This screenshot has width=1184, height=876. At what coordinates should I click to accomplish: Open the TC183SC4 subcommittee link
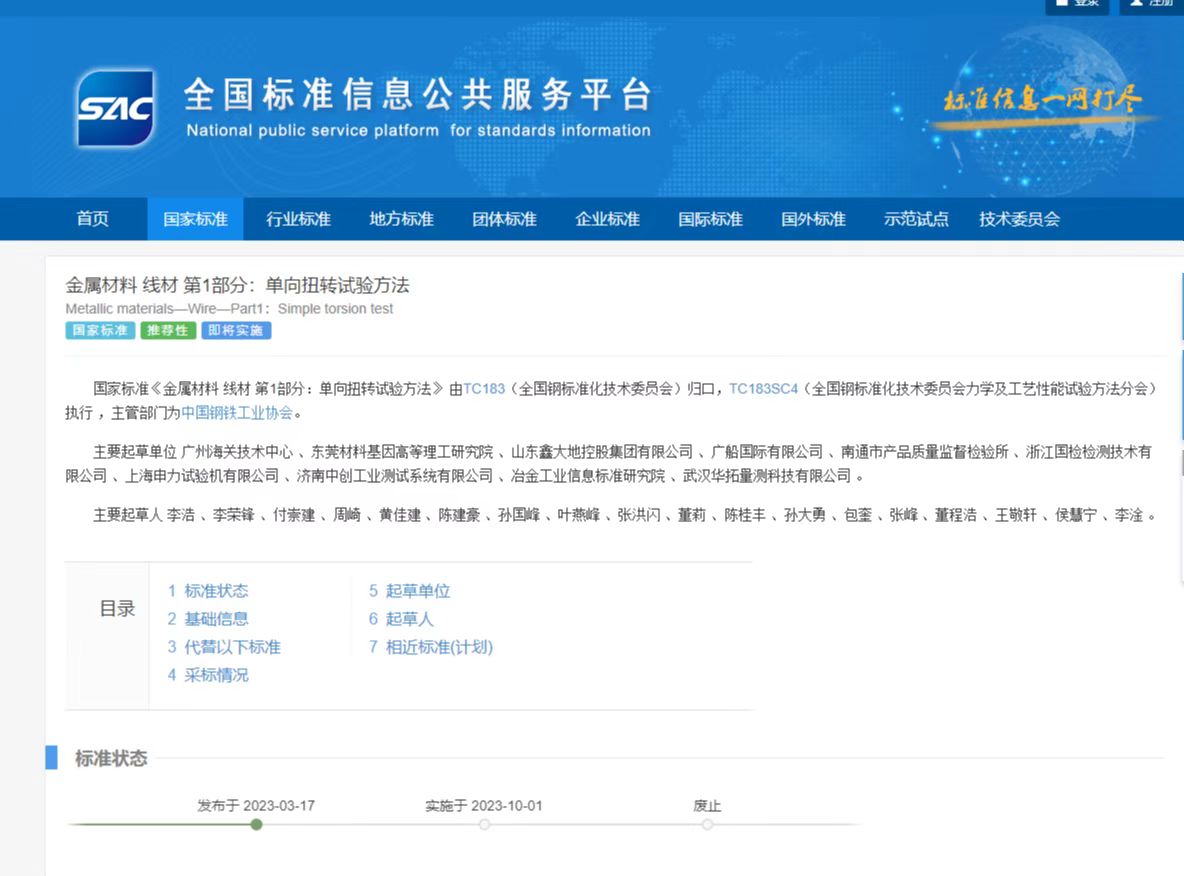(x=763, y=389)
